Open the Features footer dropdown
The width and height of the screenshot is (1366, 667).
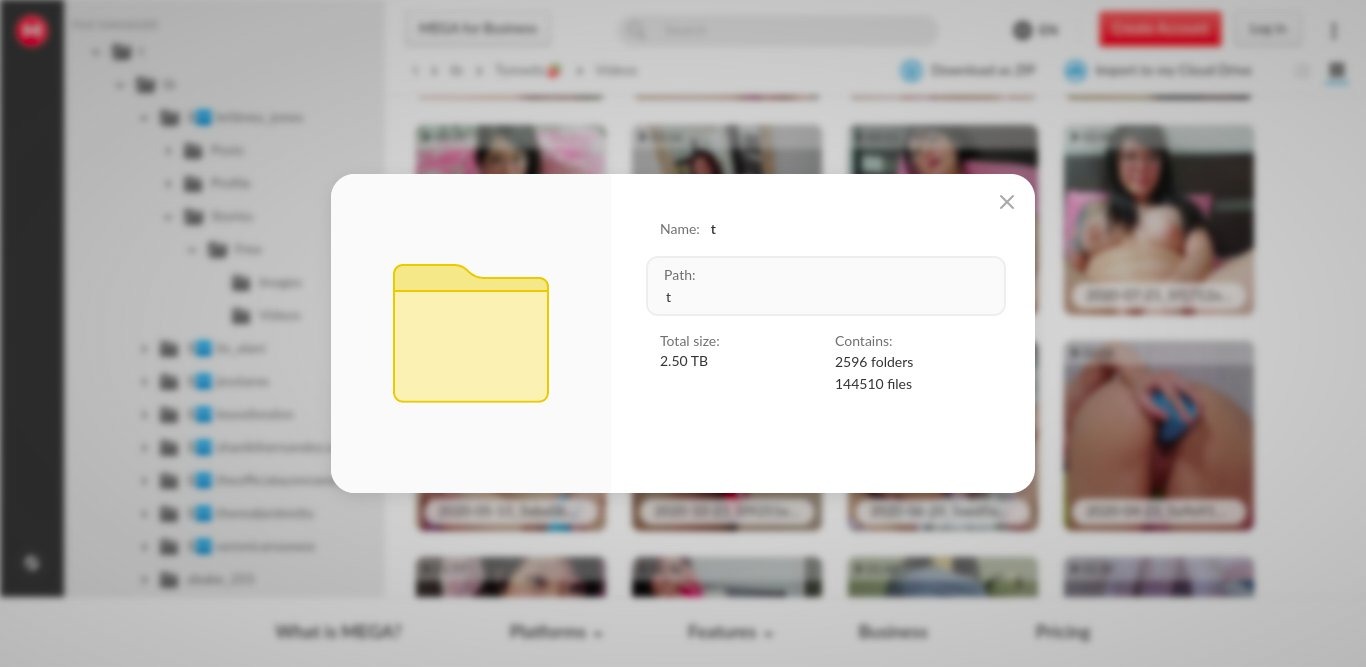coord(730,632)
